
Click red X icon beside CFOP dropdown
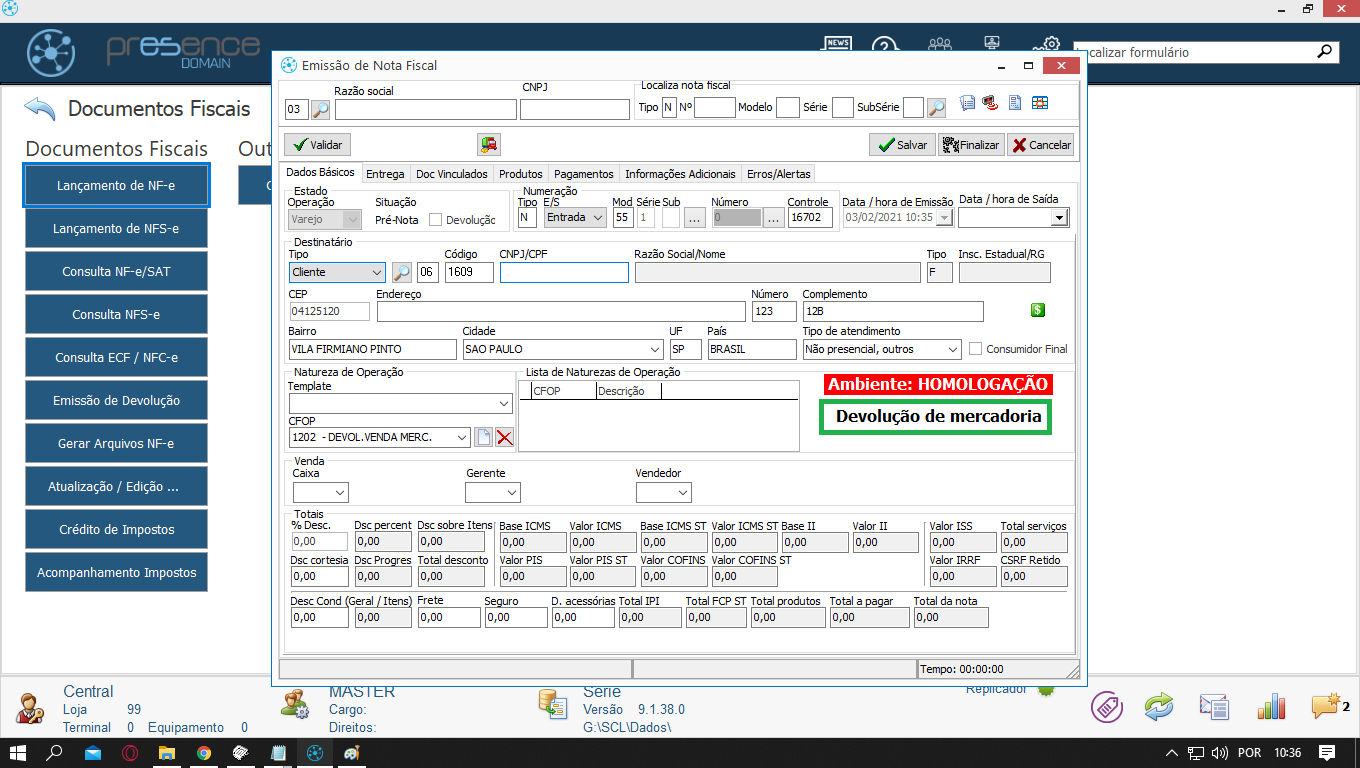[x=505, y=437]
